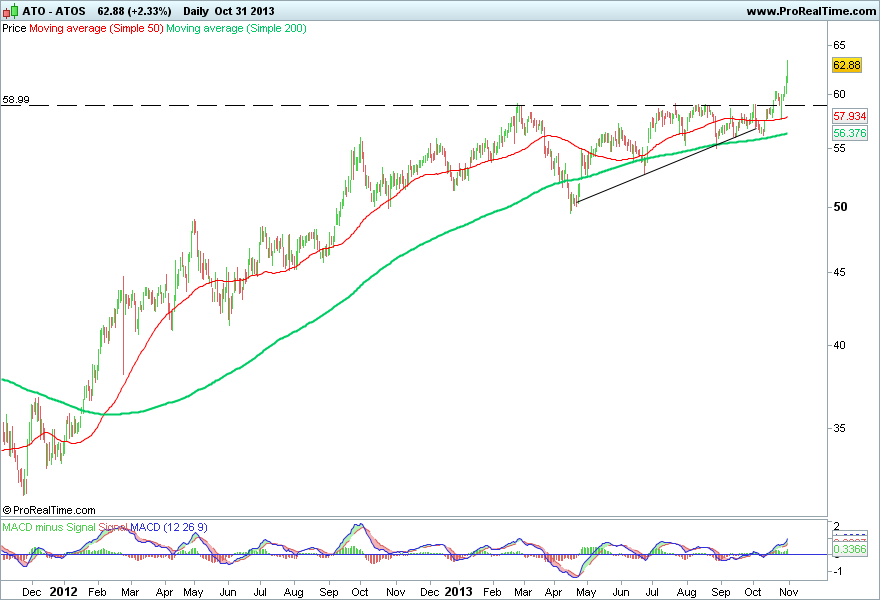Click the 2013 year label on time axis
Image resolution: width=880 pixels, height=600 pixels.
458,592
